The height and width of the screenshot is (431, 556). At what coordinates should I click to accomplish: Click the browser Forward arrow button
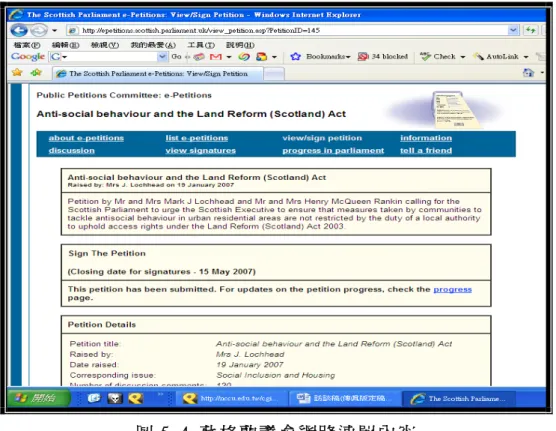coord(39,31)
